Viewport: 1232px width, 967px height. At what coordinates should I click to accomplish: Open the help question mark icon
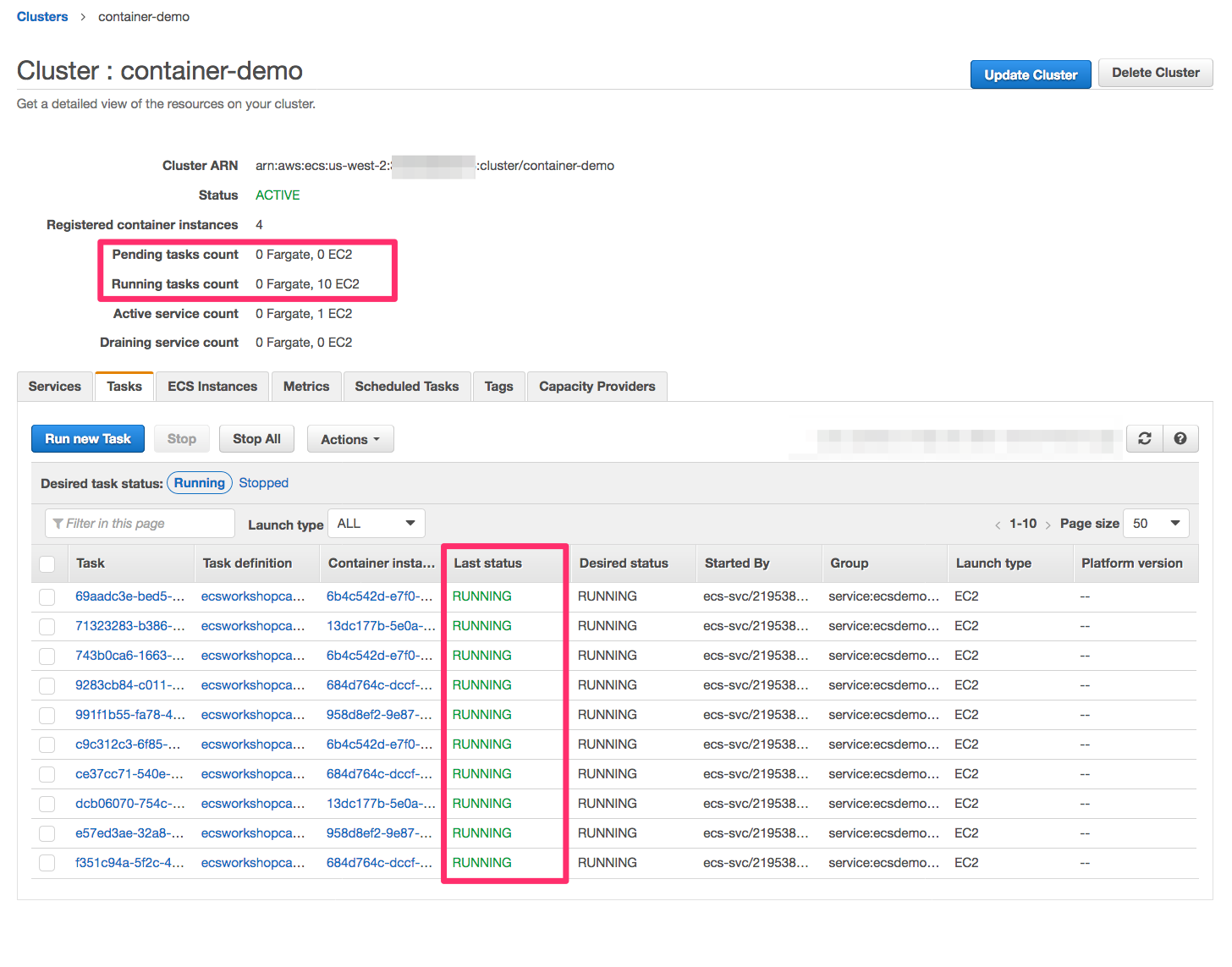[1180, 438]
